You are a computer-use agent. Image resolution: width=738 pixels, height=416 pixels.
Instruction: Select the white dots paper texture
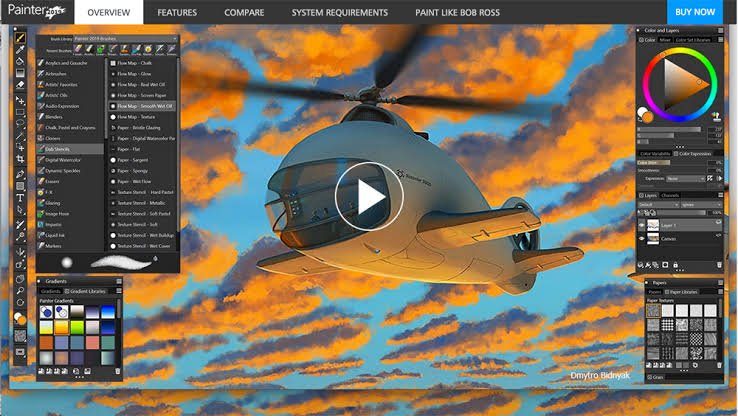[x=667, y=325]
